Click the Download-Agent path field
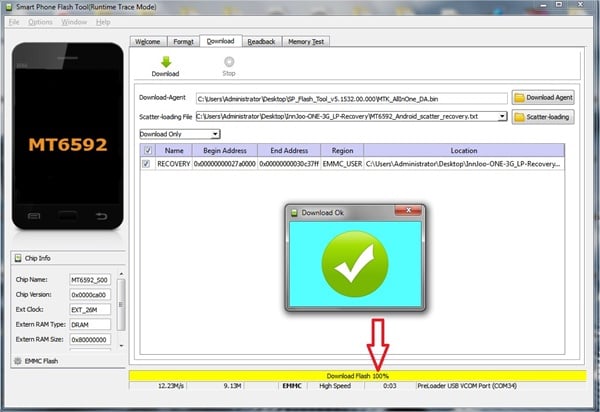The width and height of the screenshot is (600, 412). (352, 99)
